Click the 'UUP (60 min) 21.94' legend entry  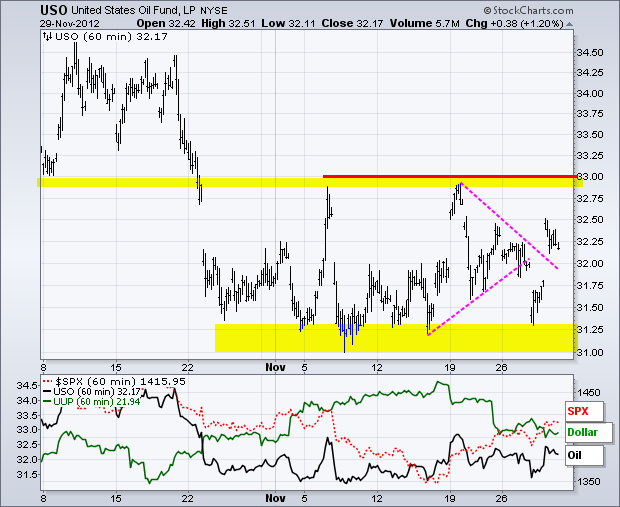click(92, 402)
